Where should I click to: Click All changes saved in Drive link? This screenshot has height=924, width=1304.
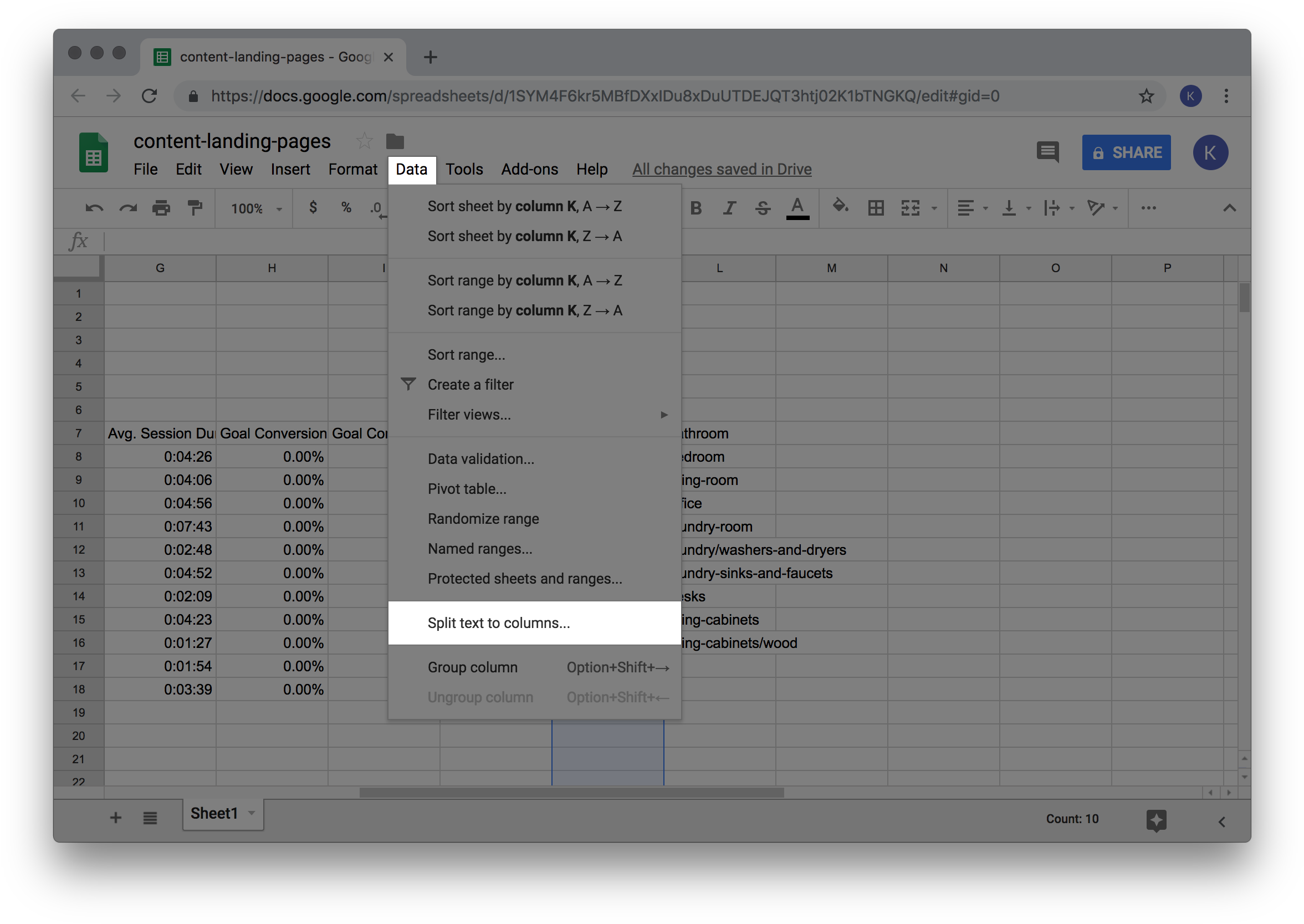pos(722,170)
